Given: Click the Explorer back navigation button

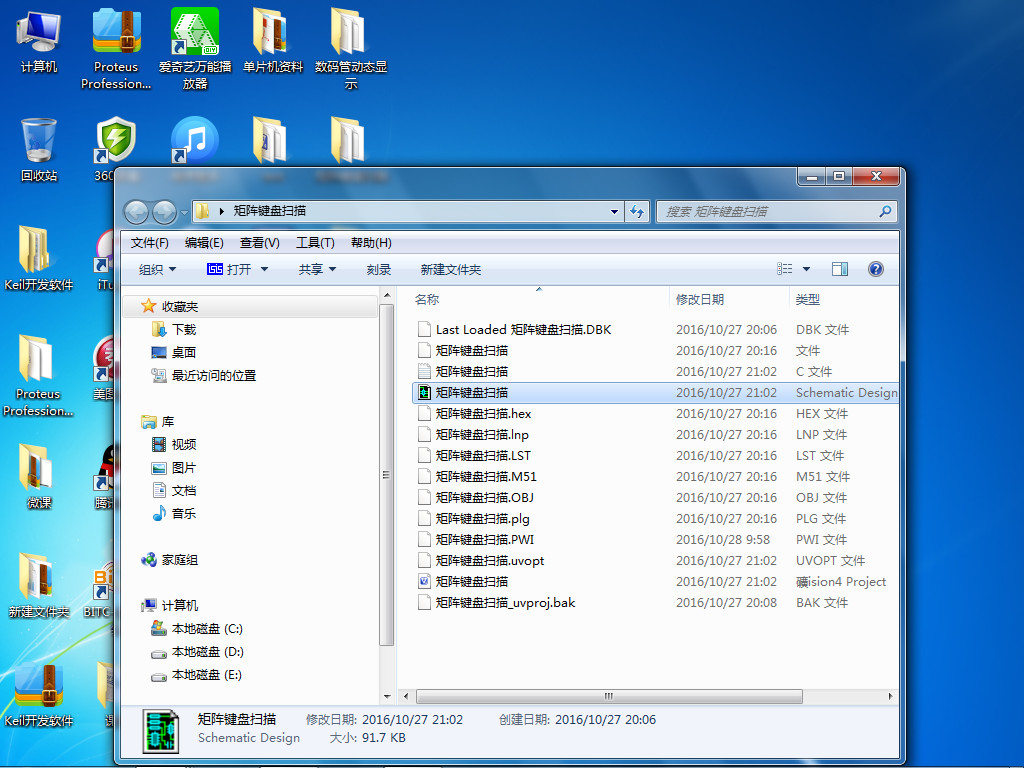Looking at the screenshot, I should (136, 212).
